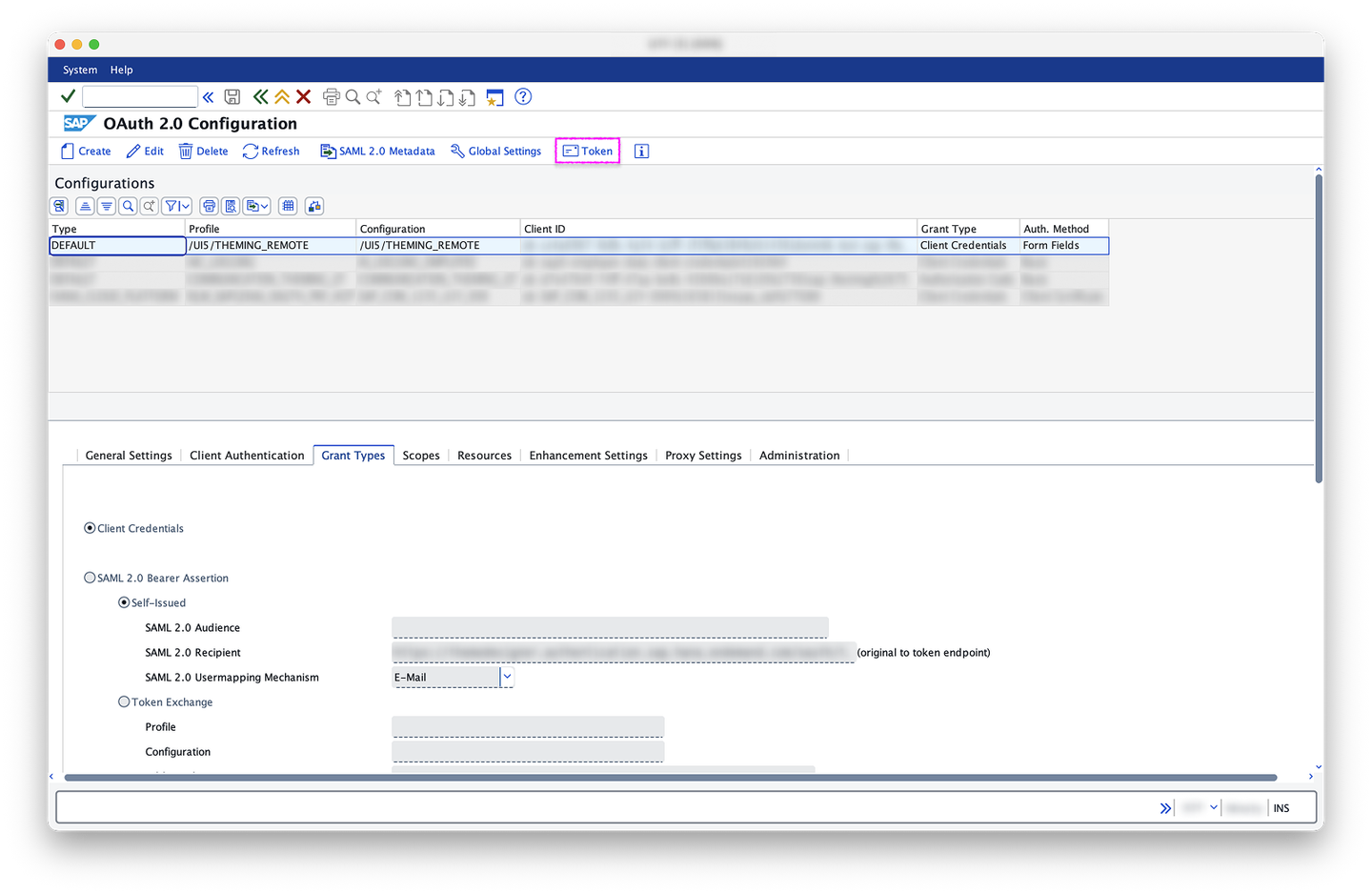Click the Client ID column header
This screenshot has width=1372, height=894.
[718, 229]
